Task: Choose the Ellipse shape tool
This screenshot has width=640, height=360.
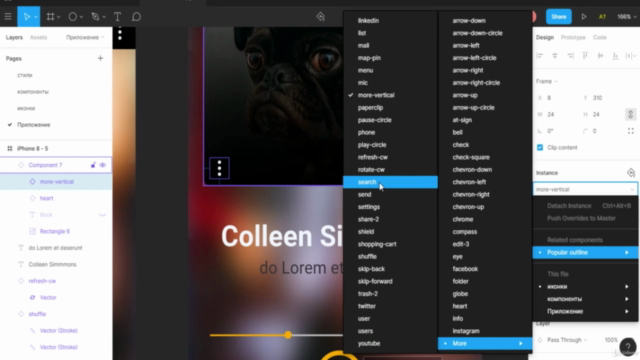Action: [72, 17]
